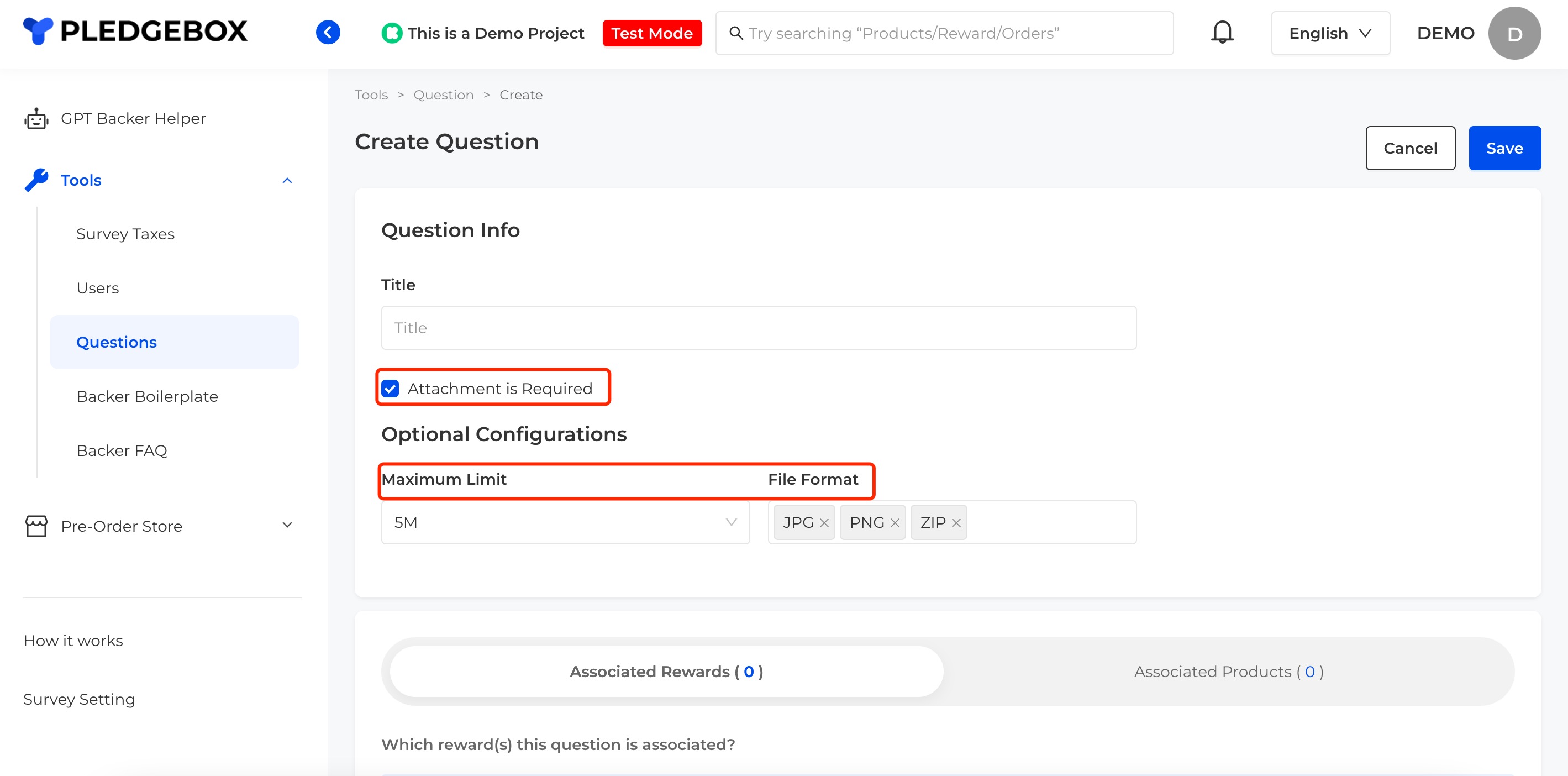
Task: Open Backer FAQ
Action: click(122, 451)
